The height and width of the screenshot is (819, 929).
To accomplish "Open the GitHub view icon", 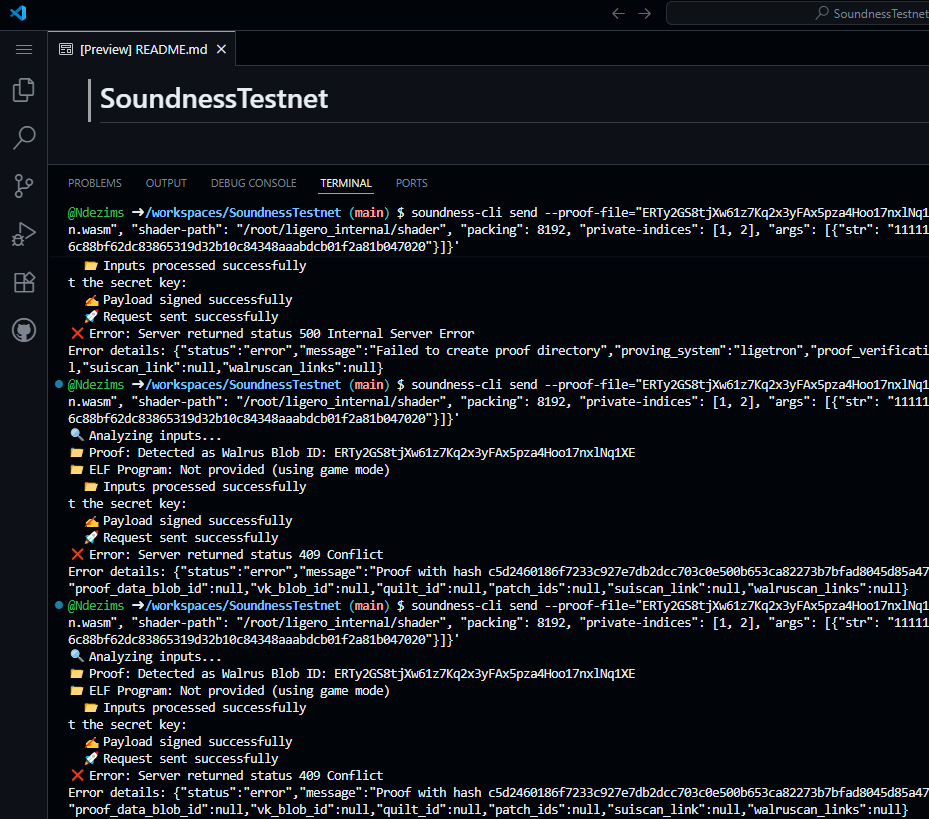I will [x=24, y=330].
